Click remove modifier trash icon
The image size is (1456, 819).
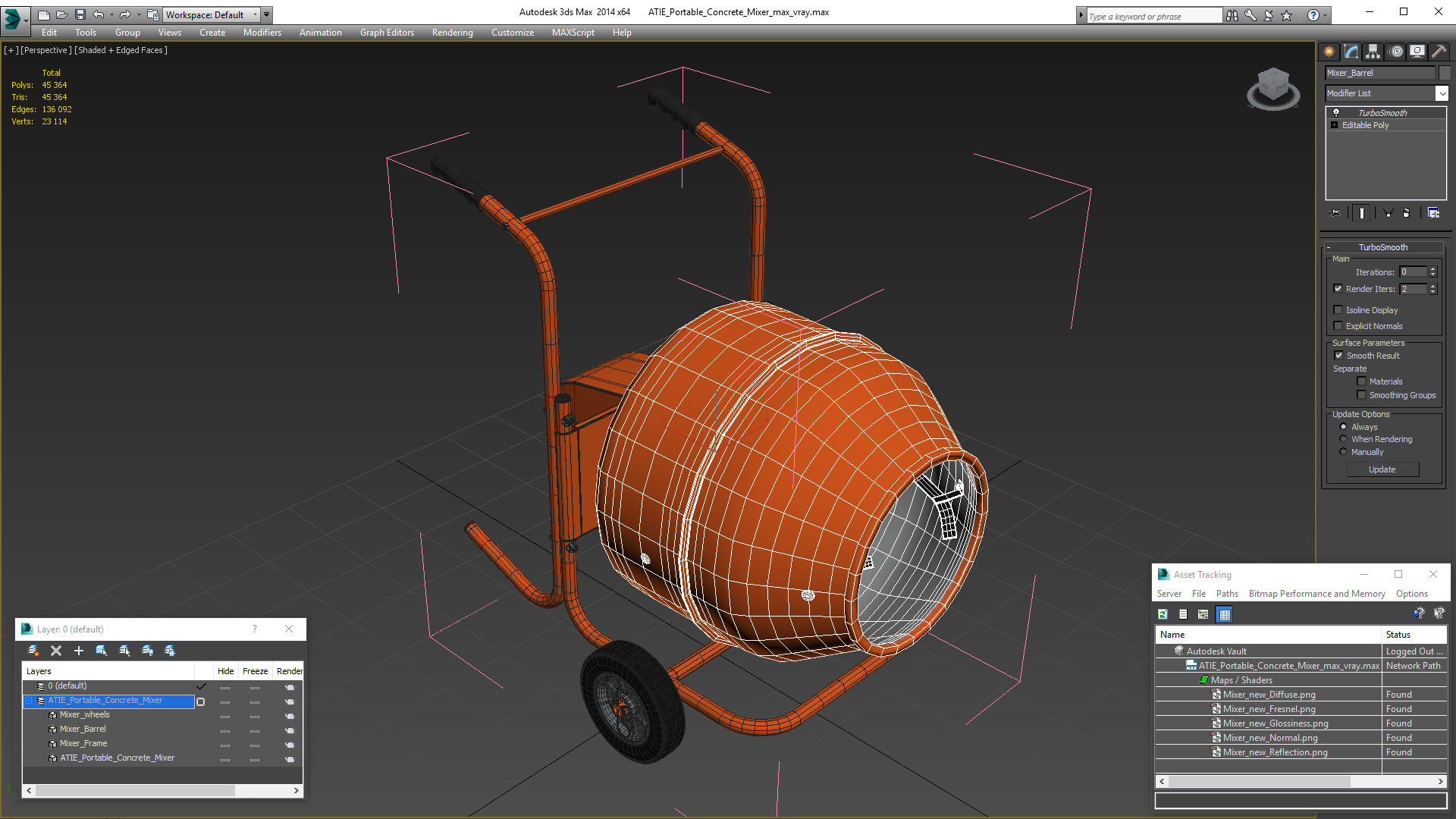[1406, 213]
